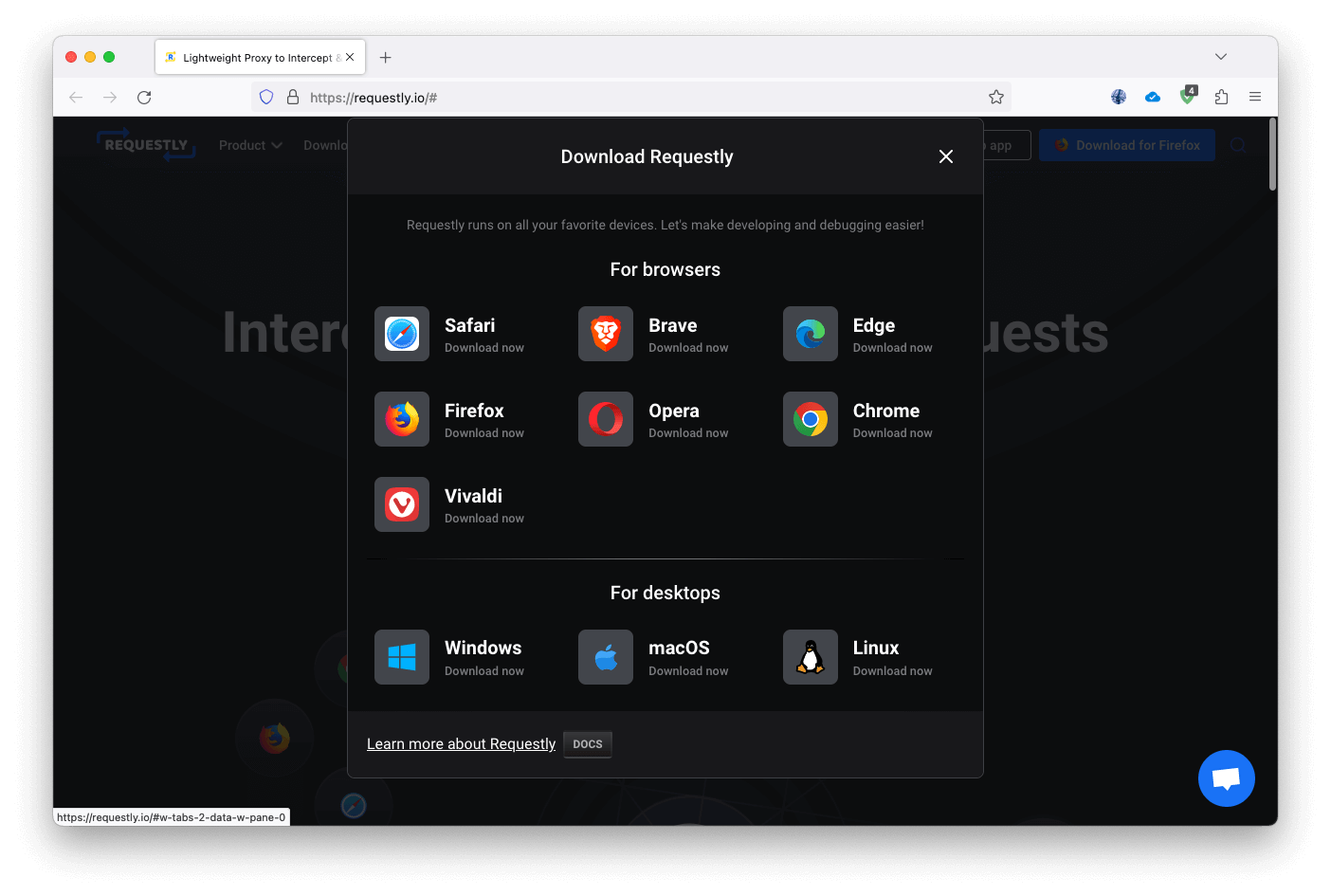
Task: Close the Download Requestly dialog
Action: [x=946, y=156]
